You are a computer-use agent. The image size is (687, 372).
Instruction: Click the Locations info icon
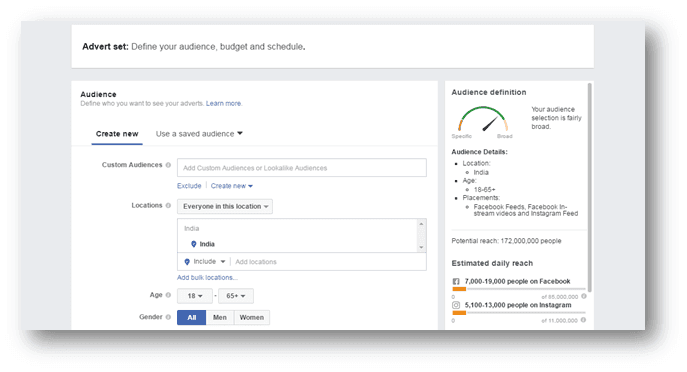168,205
